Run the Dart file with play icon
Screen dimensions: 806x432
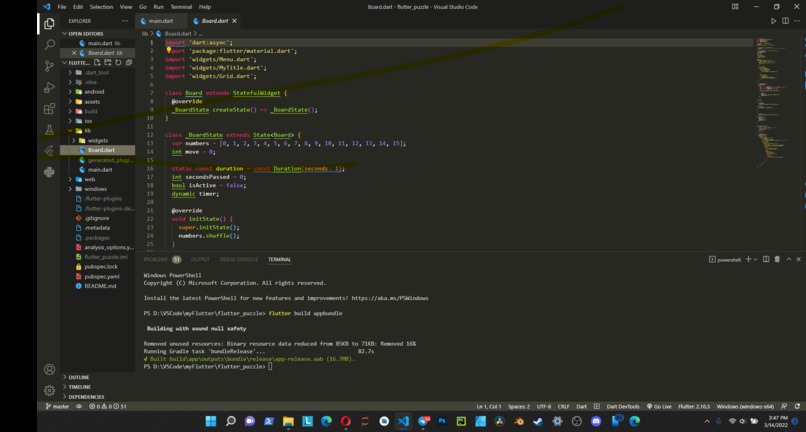[774, 21]
